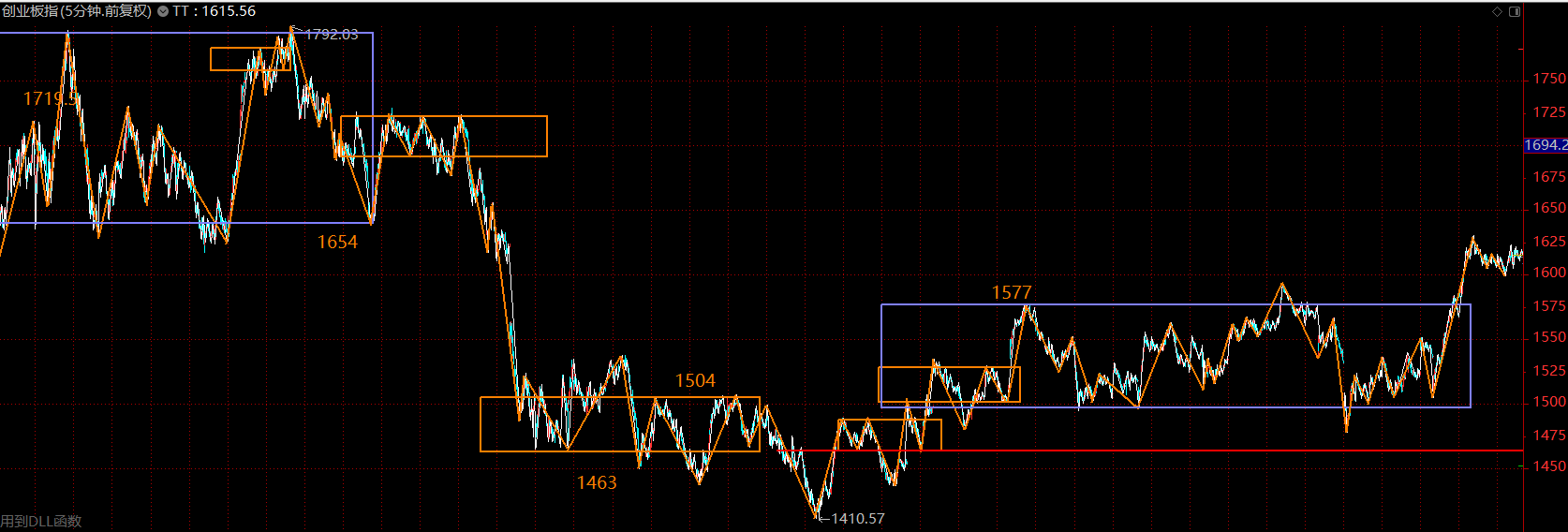
Task: Click the orange 1577 annotation label
Action: pos(1012,293)
